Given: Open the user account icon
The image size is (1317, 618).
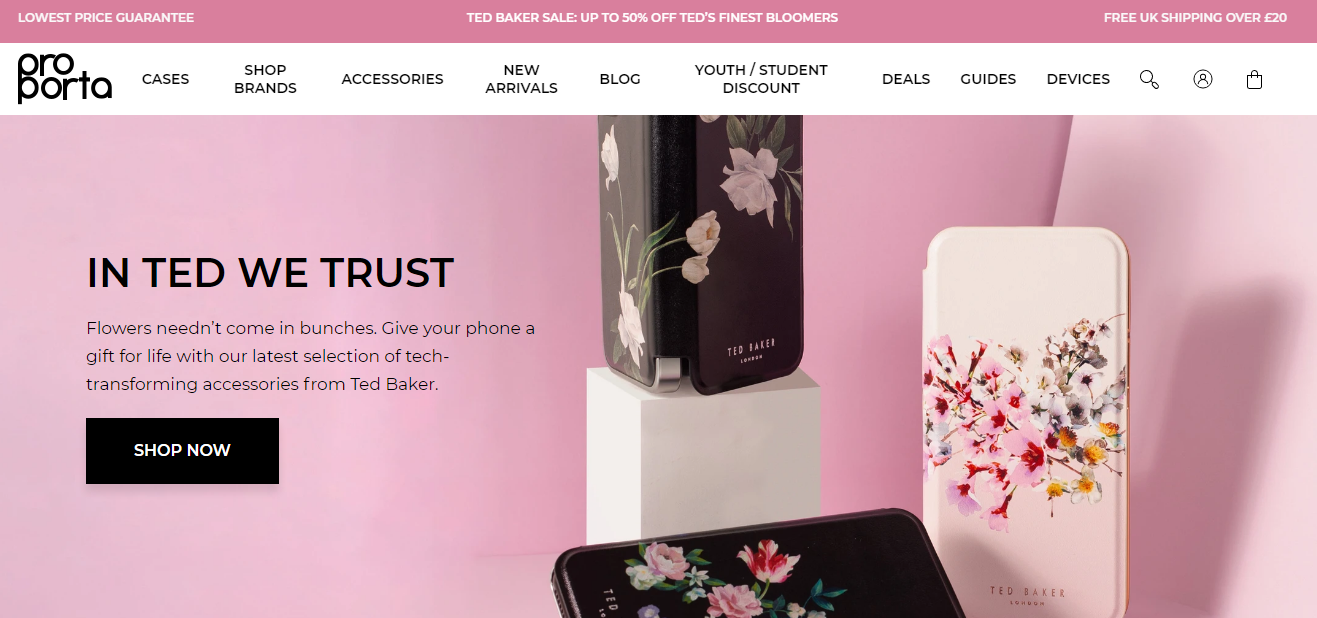Looking at the screenshot, I should (1203, 79).
